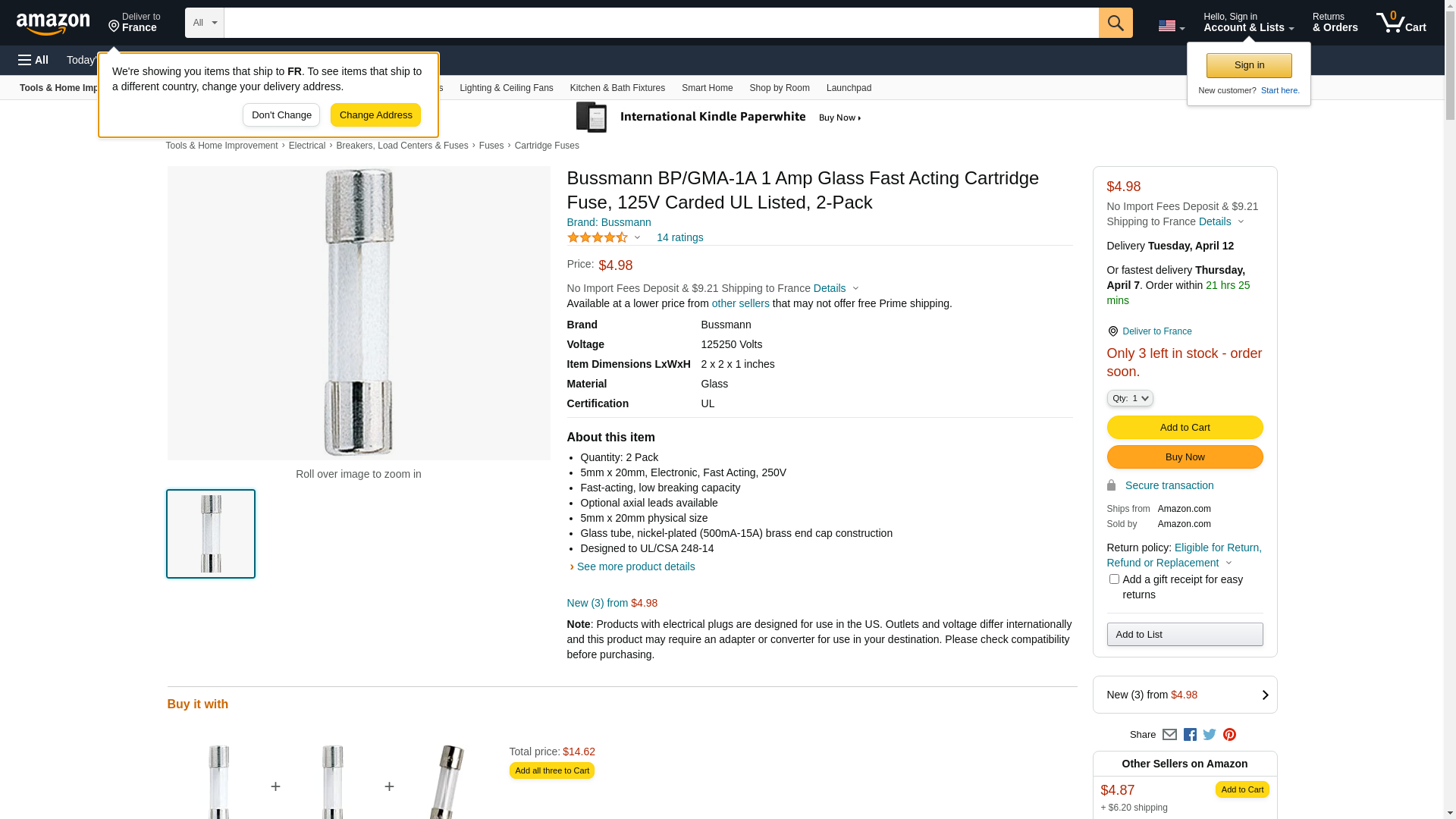The width and height of the screenshot is (1456, 819).
Task: Share product on Pinterest icon
Action: 1229,734
